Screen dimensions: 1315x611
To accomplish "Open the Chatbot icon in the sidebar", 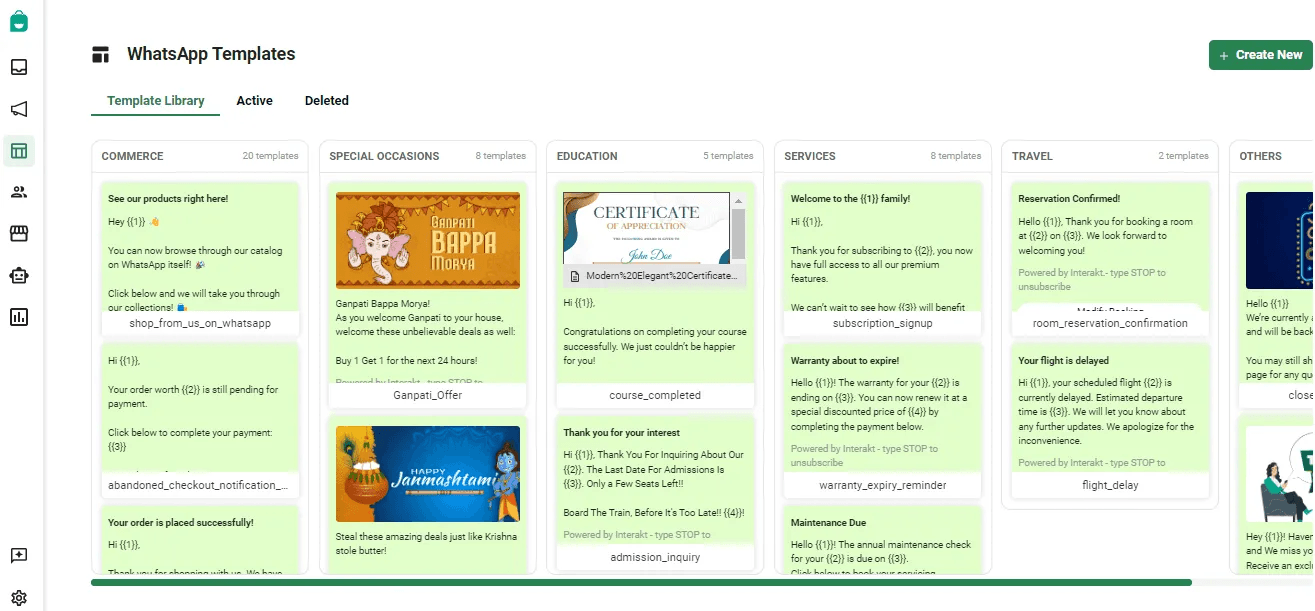I will coord(19,276).
